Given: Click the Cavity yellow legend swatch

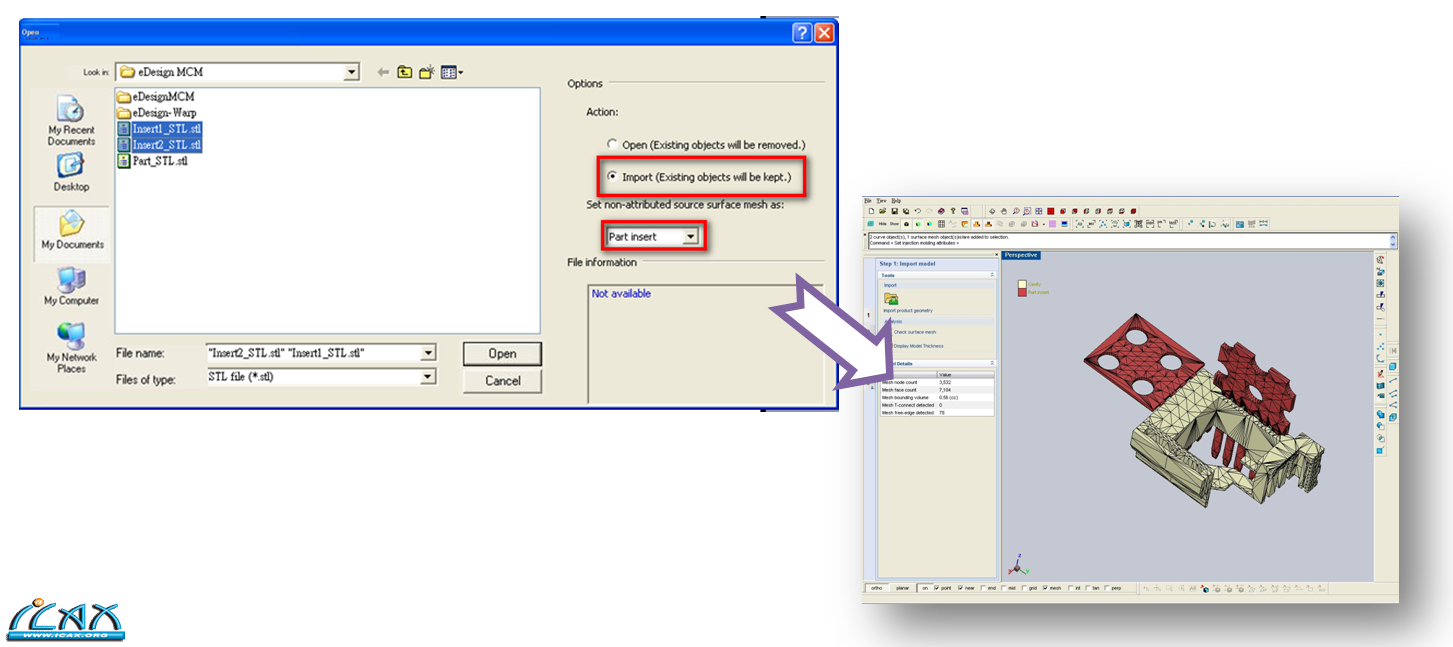Looking at the screenshot, I should tap(1022, 284).
